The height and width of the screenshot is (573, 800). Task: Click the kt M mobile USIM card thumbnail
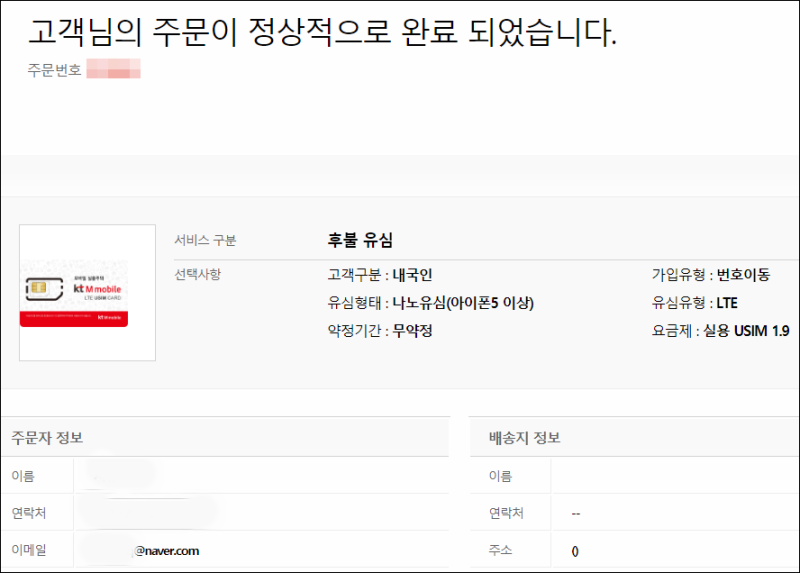point(87,292)
